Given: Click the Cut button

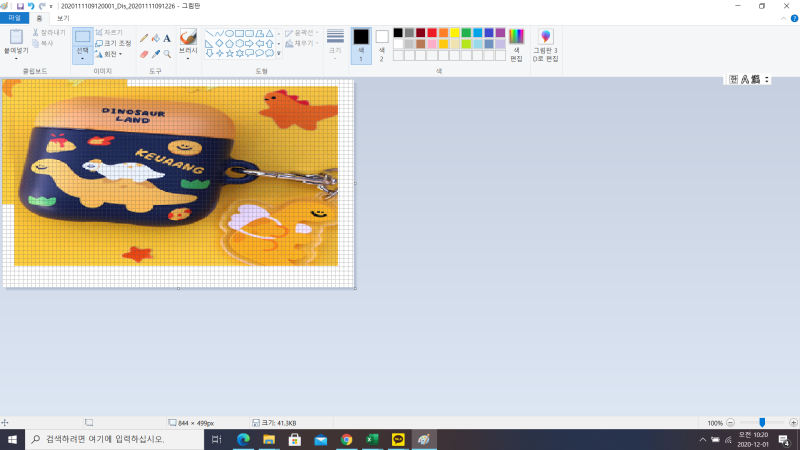Looking at the screenshot, I should pyautogui.click(x=49, y=33).
